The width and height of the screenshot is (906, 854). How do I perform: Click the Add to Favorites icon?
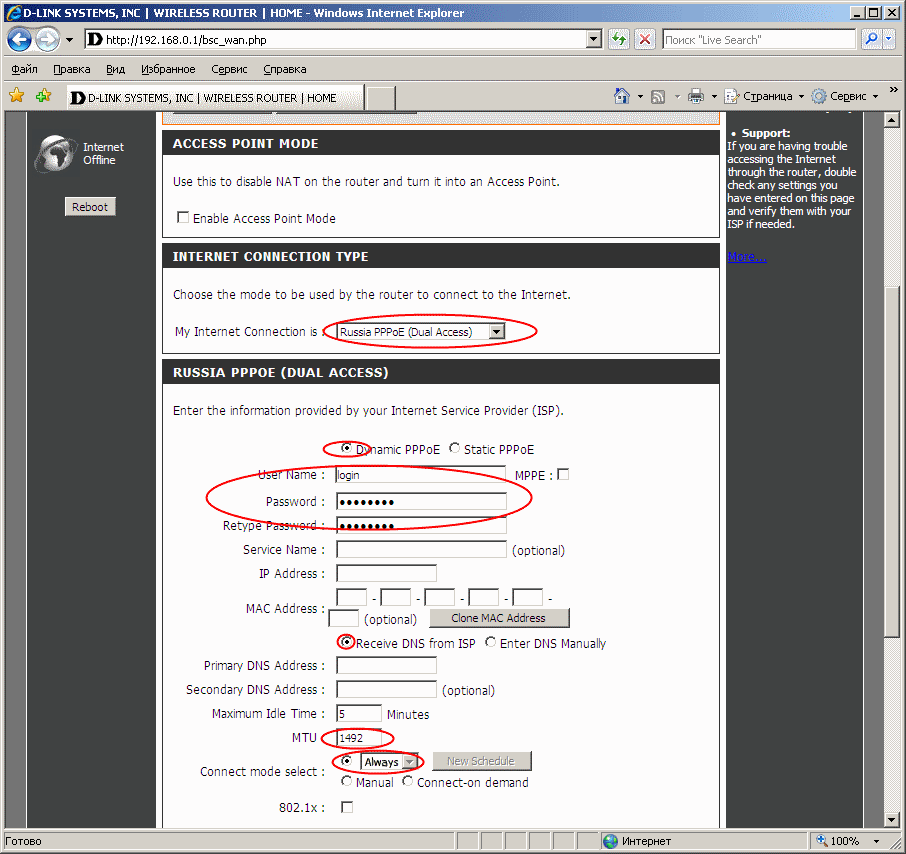point(43,95)
